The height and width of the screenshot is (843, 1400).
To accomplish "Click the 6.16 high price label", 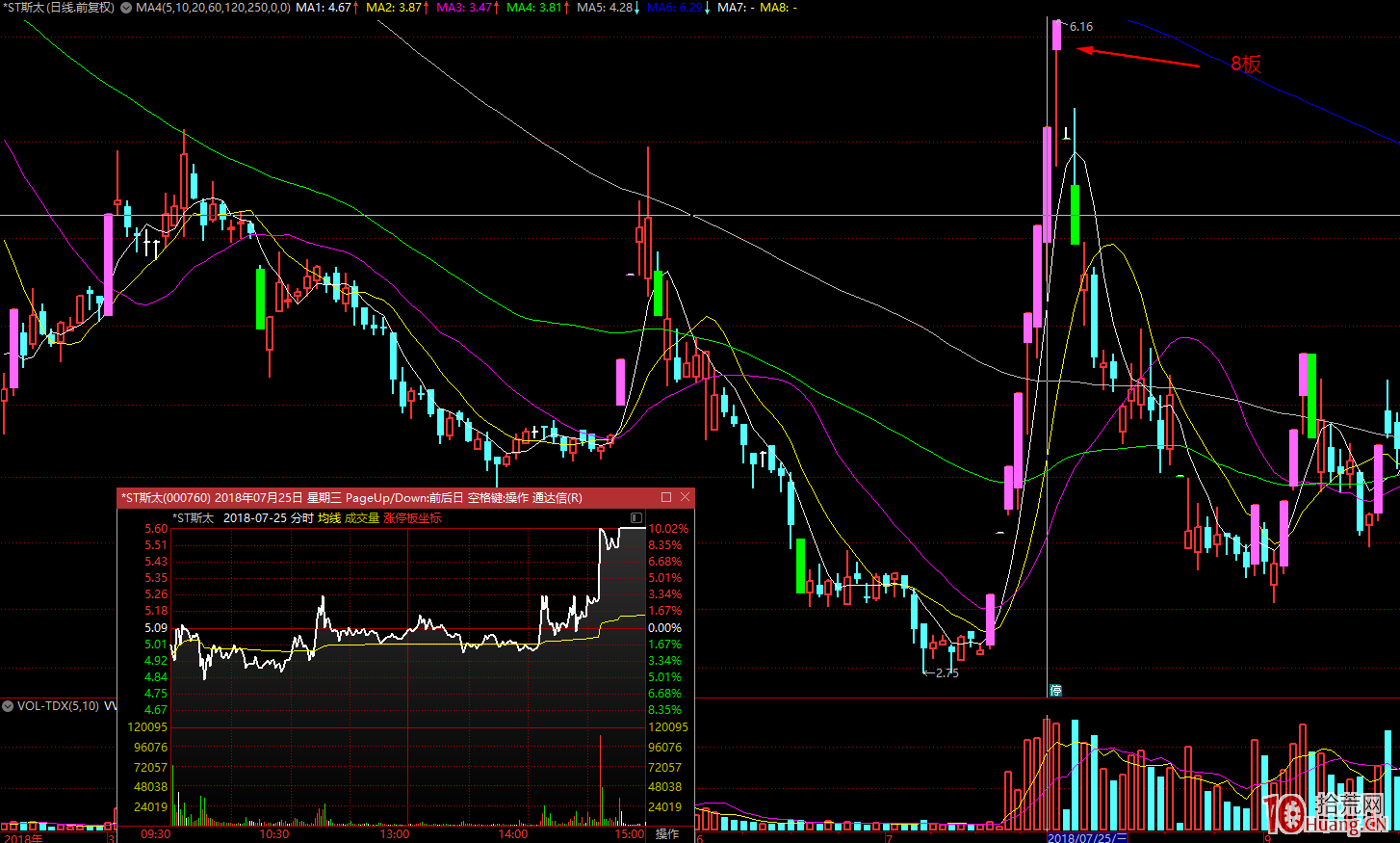I will 1081,27.
